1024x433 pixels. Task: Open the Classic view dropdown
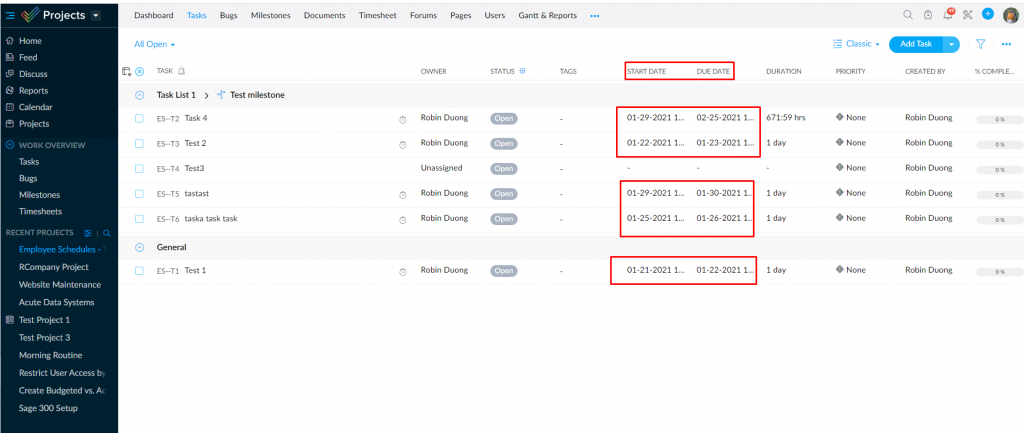coord(857,44)
